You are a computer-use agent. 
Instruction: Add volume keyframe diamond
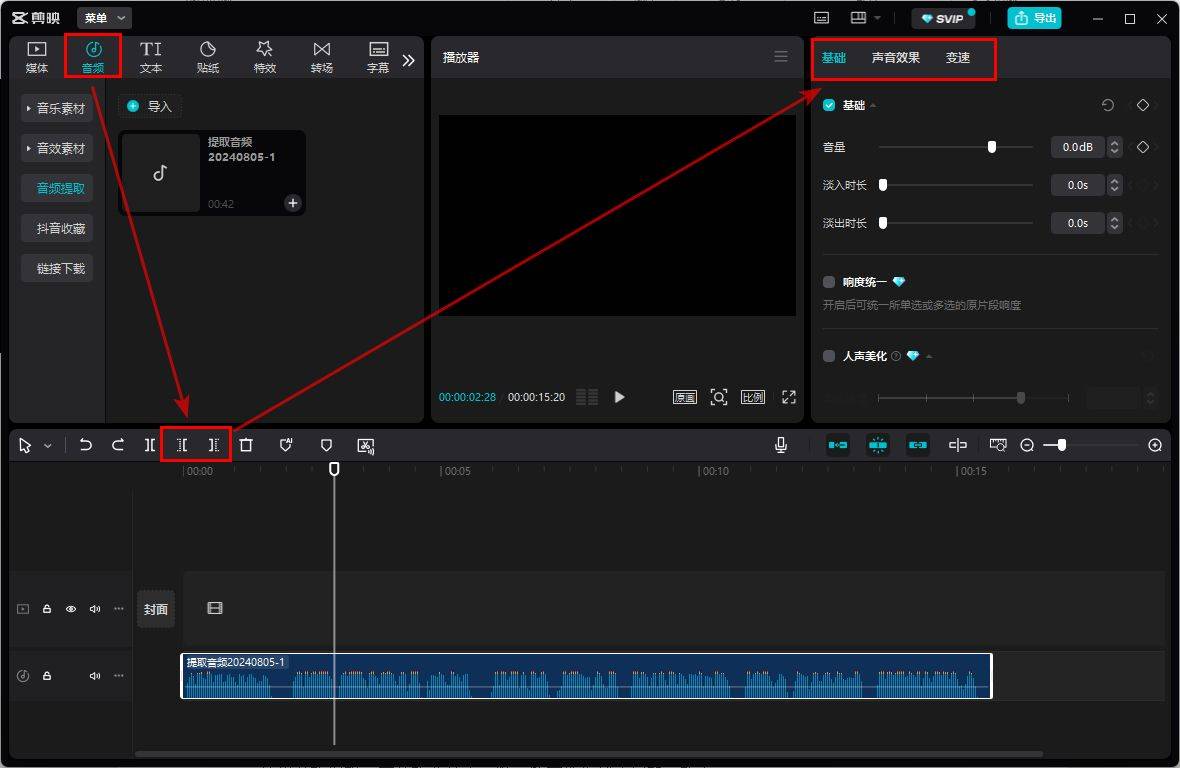point(1142,147)
